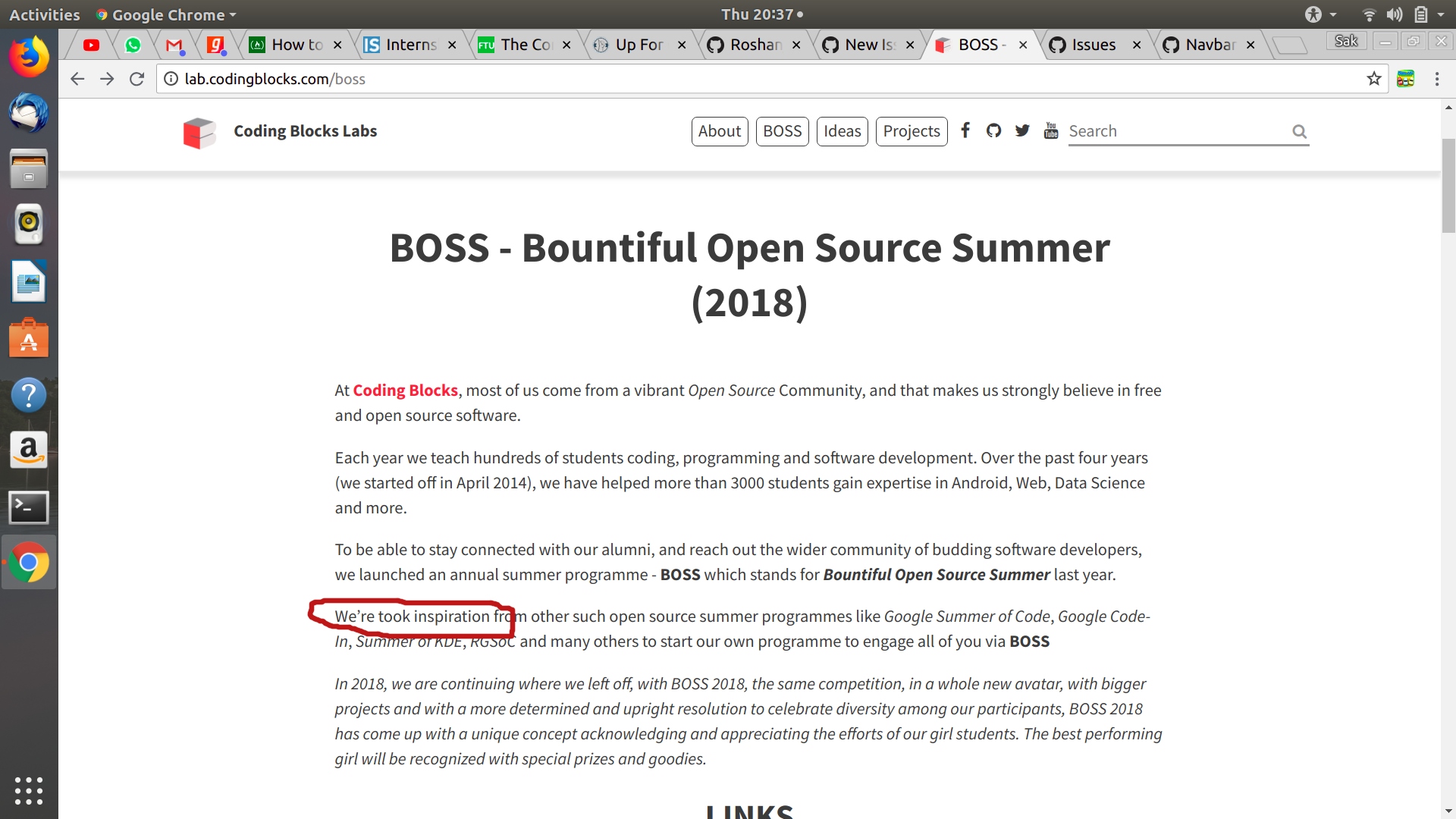The height and width of the screenshot is (819, 1456).
Task: Open the Ideas page
Action: pos(842,131)
